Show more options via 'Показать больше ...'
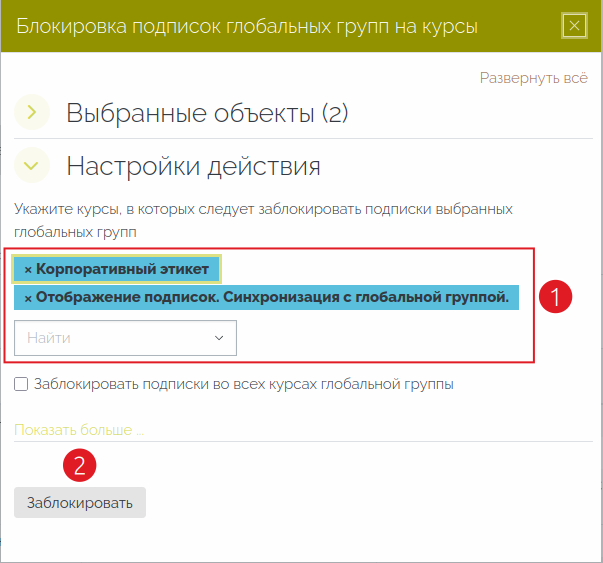Screen dimensions: 603x563 pos(79,430)
